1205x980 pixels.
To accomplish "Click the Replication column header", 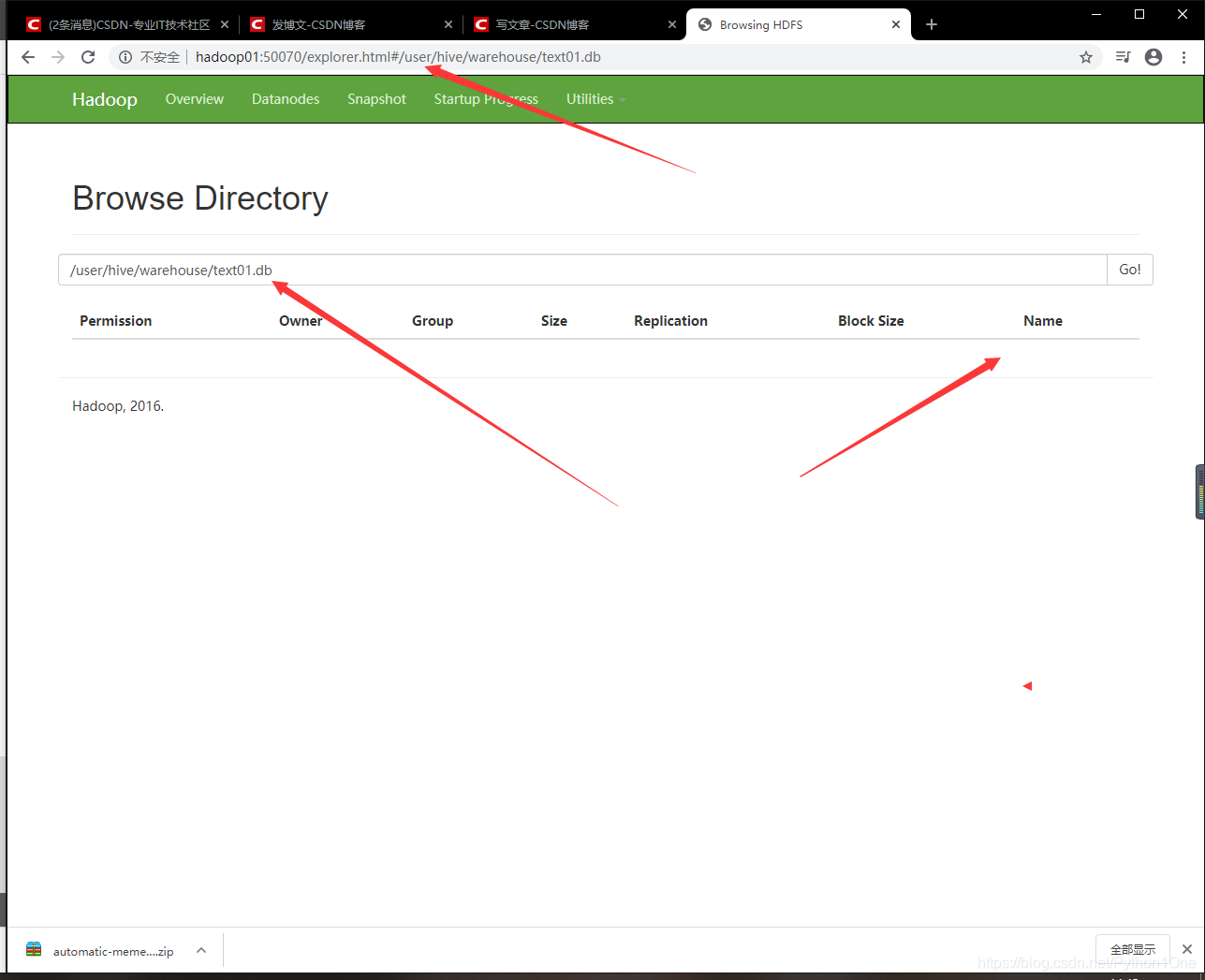I will (x=670, y=321).
